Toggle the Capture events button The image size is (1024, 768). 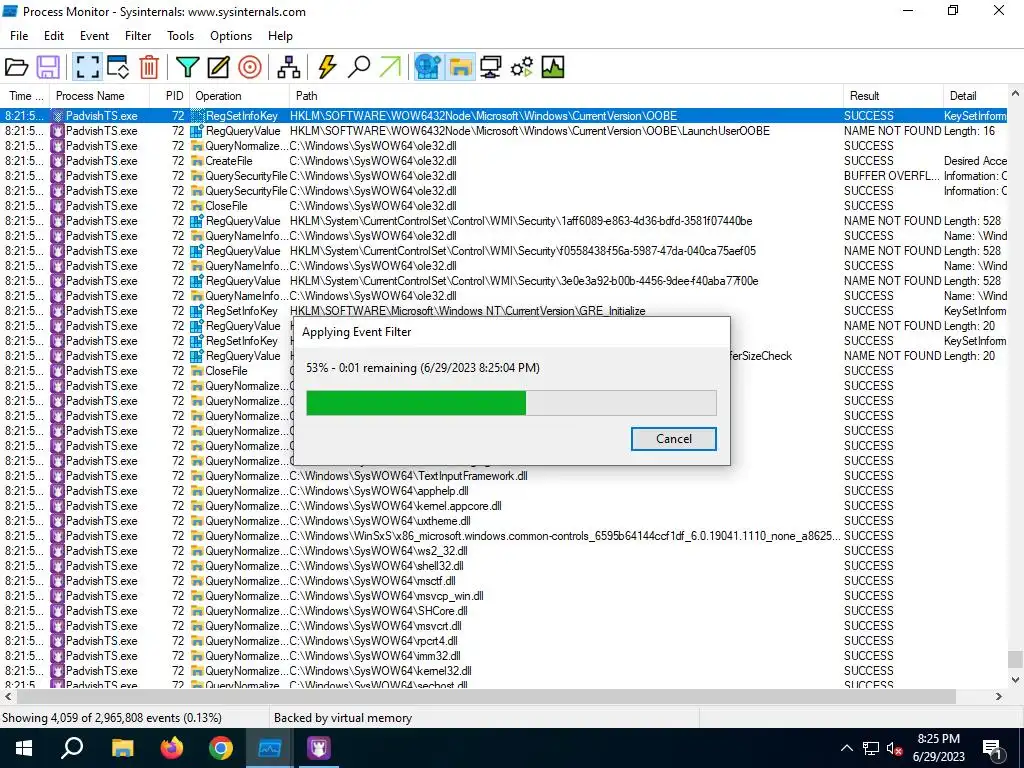(x=87, y=67)
